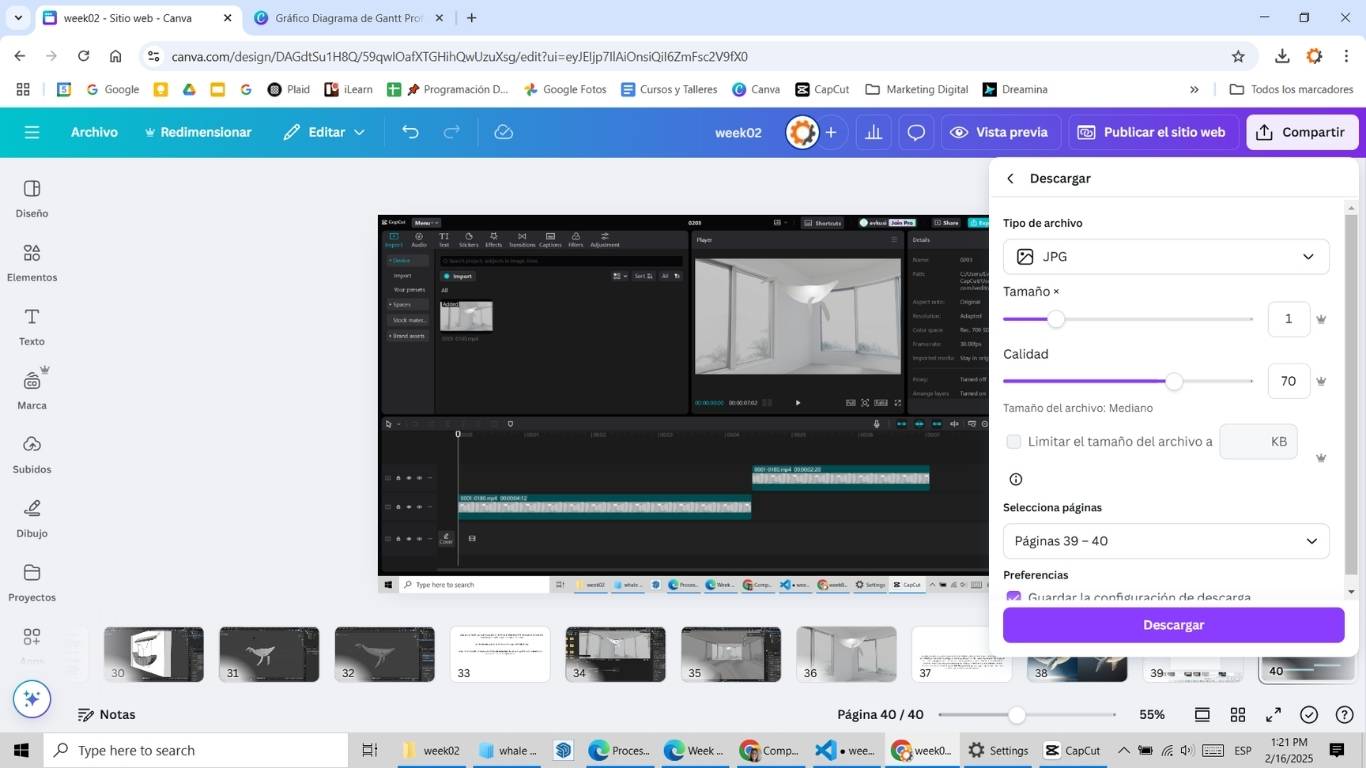Open grid view of all pages
This screenshot has width=1366, height=768.
(x=1238, y=715)
